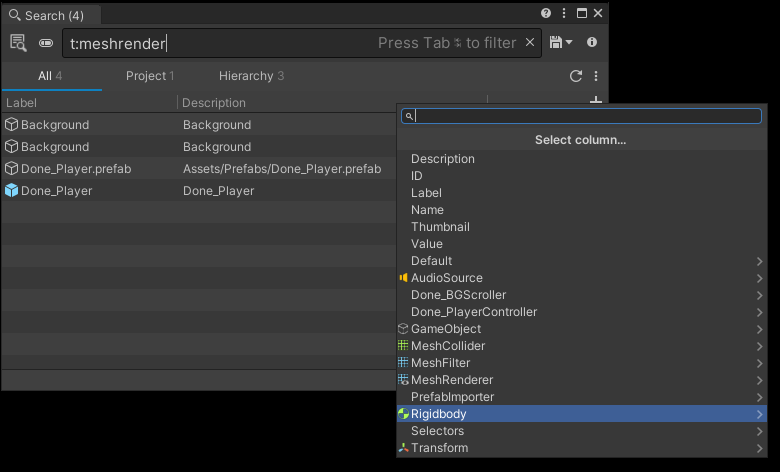Toggle the search filter block mode icon
The image size is (780, 472).
pyautogui.click(x=46, y=43)
